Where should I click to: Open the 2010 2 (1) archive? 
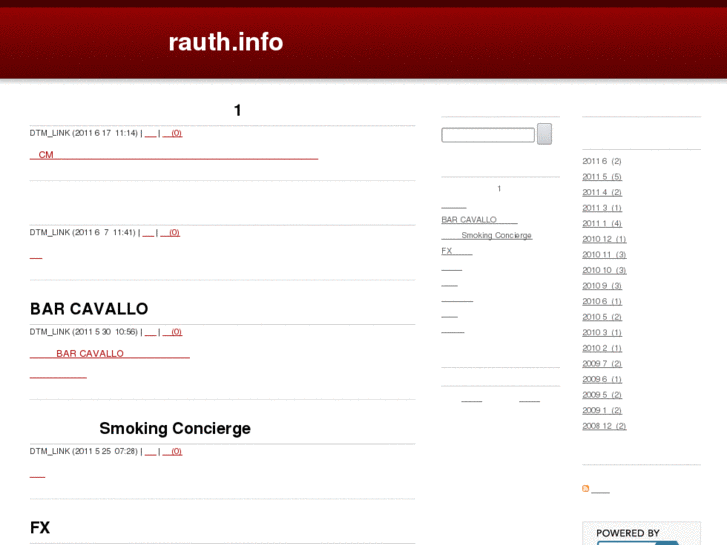pos(602,348)
